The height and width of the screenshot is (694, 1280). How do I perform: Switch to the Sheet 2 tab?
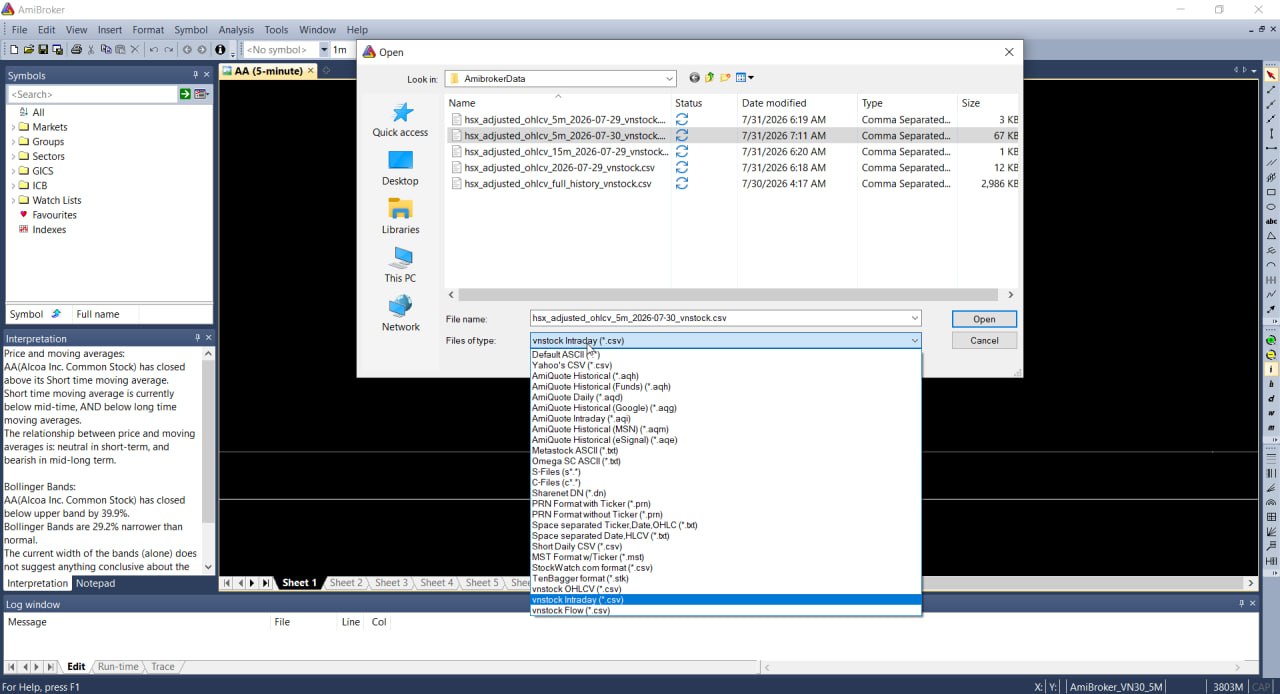pyautogui.click(x=346, y=582)
